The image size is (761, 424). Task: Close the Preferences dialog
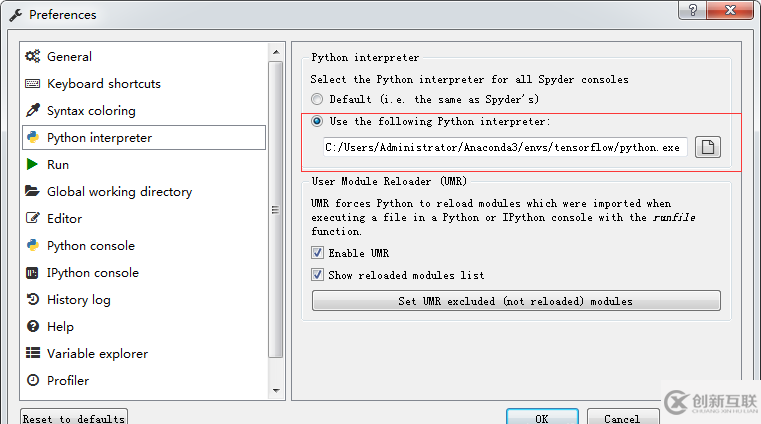[x=730, y=10]
